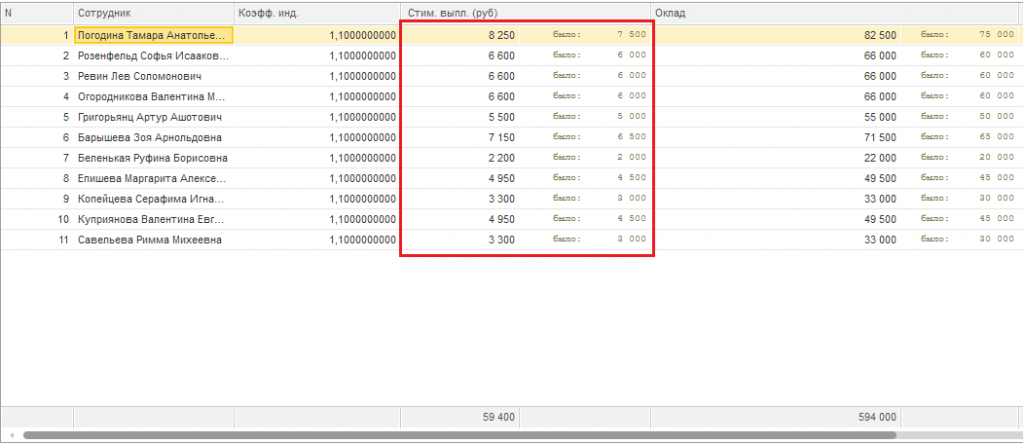Click the N column header
1024x444 pixels.
(x=37, y=13)
